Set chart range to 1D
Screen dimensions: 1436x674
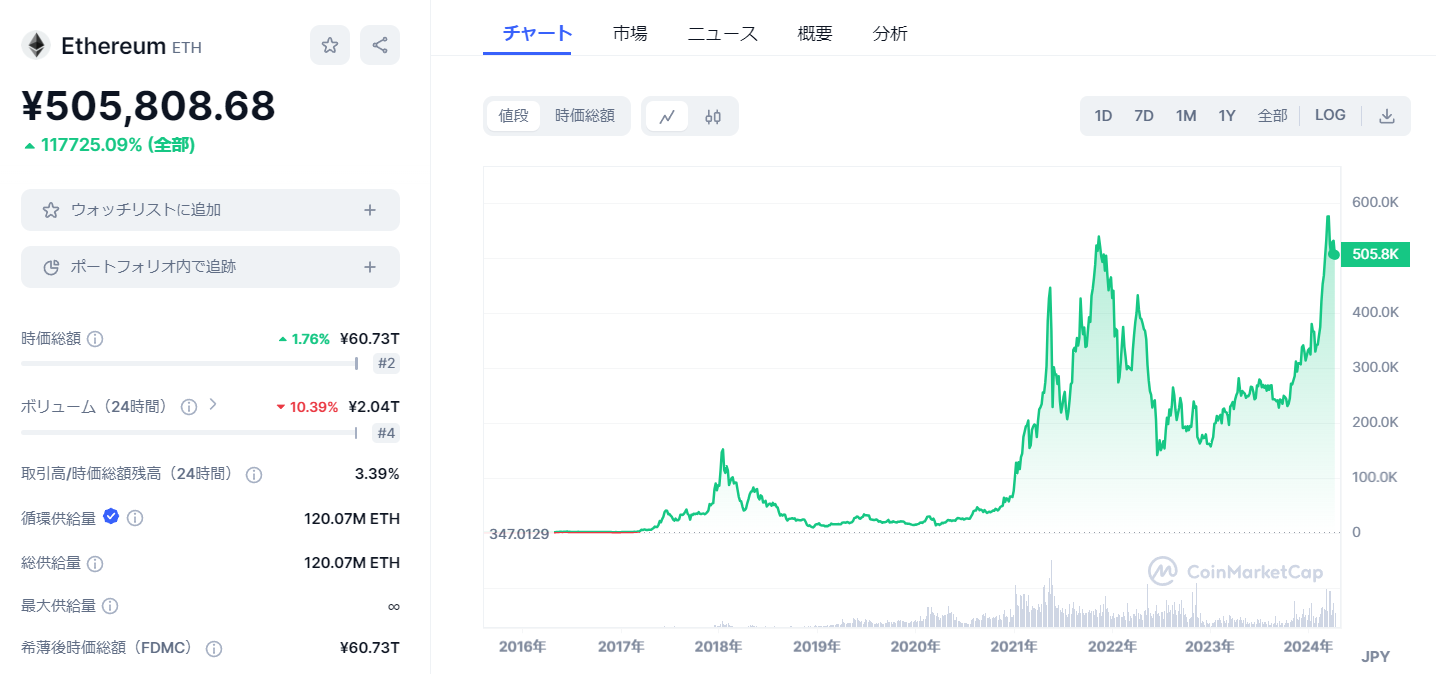pos(1103,116)
